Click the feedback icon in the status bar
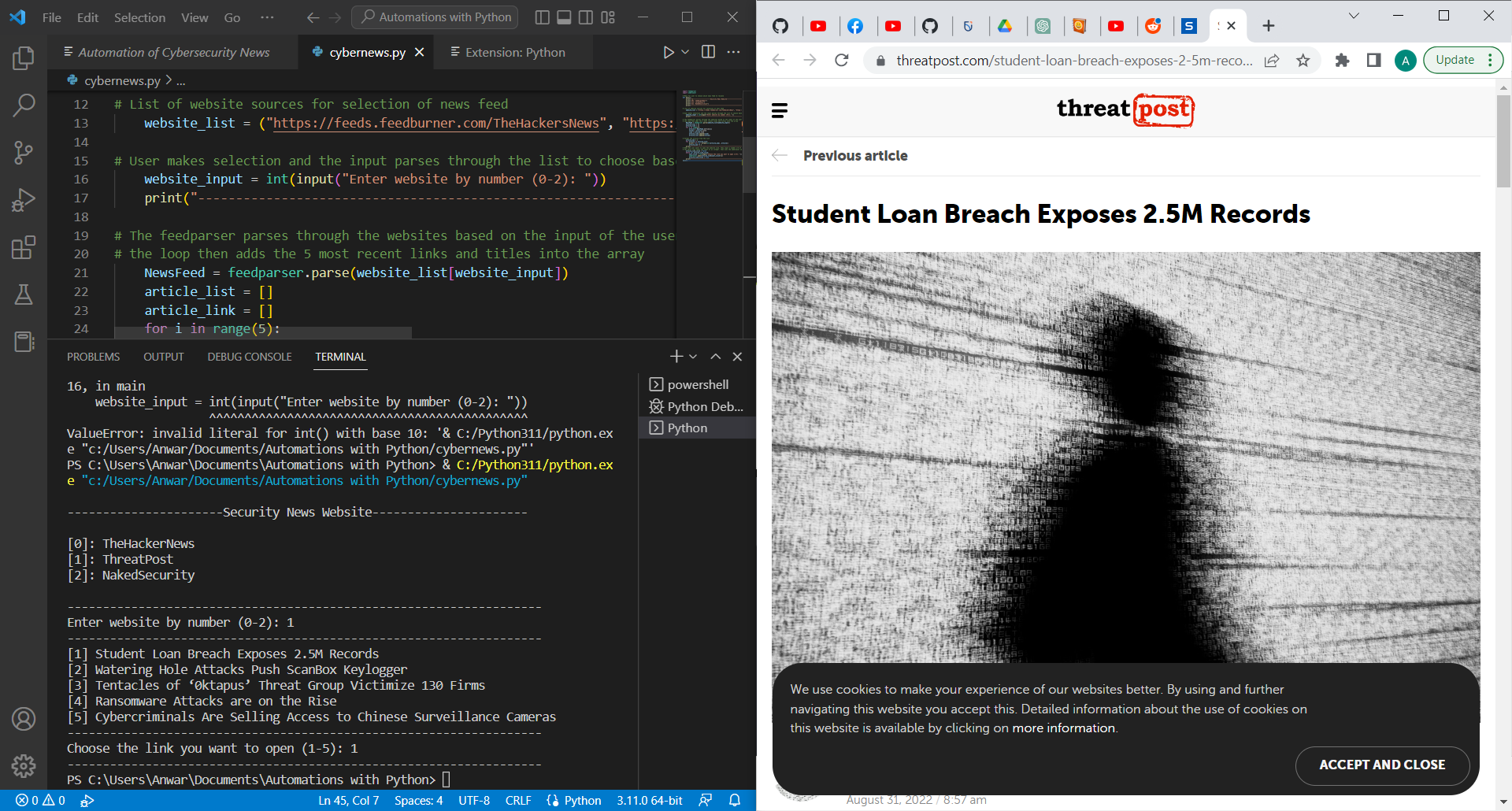 (x=706, y=800)
